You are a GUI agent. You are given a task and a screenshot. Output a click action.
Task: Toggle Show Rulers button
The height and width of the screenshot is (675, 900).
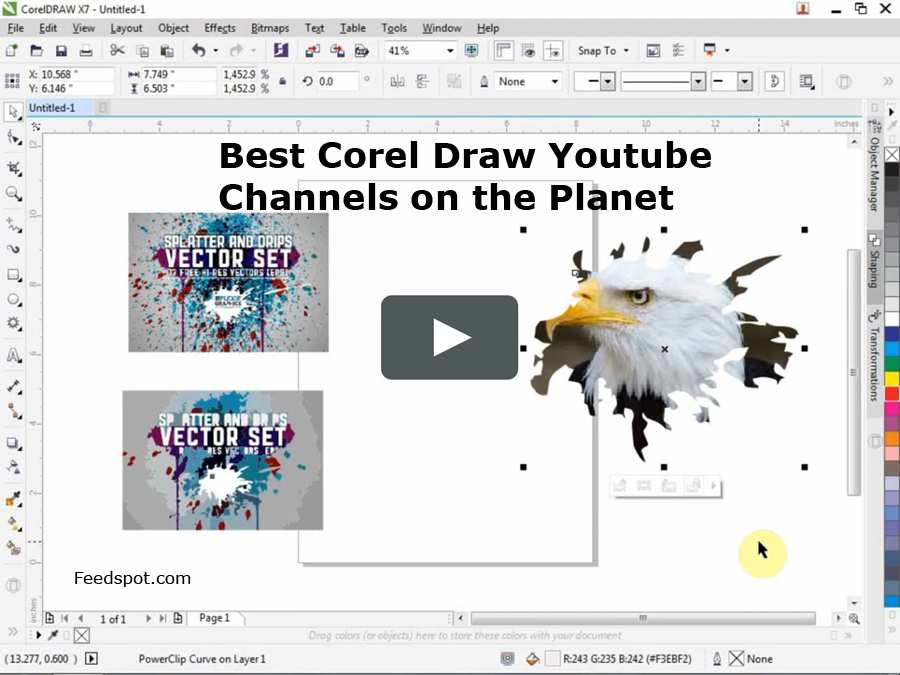pos(503,51)
